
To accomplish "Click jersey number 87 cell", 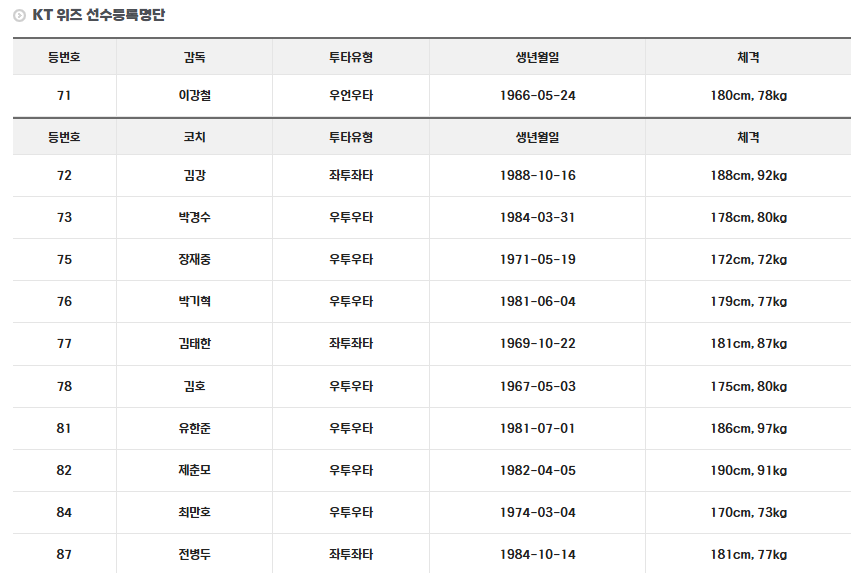I will coord(65,555).
